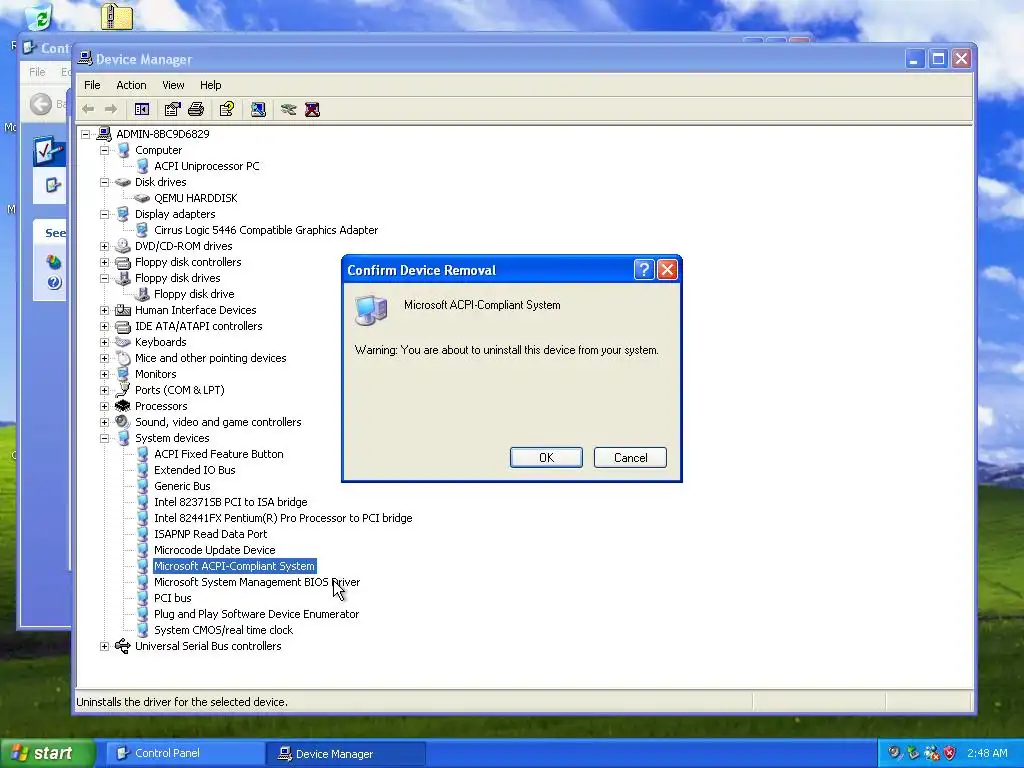Expand the Keyboards category
The image size is (1024, 768).
[104, 342]
